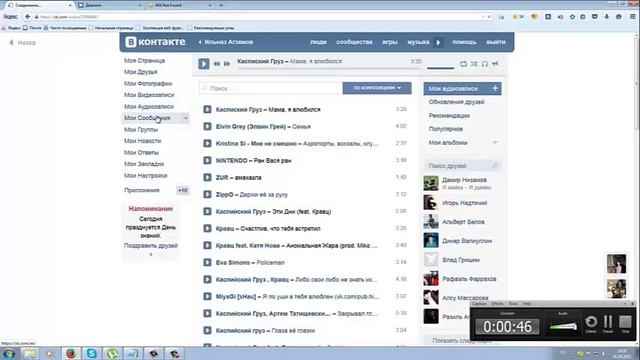
Task: Click the track progress bar in player
Action: click(x=329, y=69)
